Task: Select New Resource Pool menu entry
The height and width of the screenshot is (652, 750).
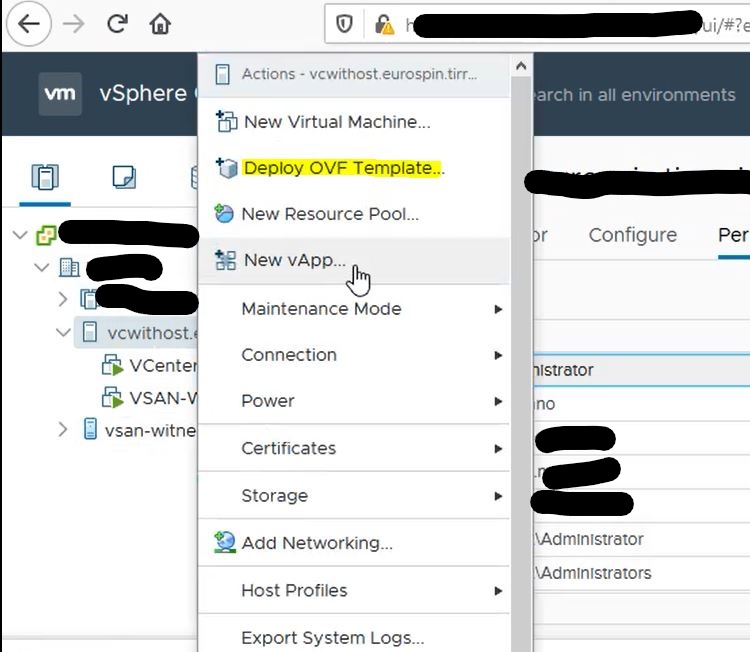Action: (354, 214)
